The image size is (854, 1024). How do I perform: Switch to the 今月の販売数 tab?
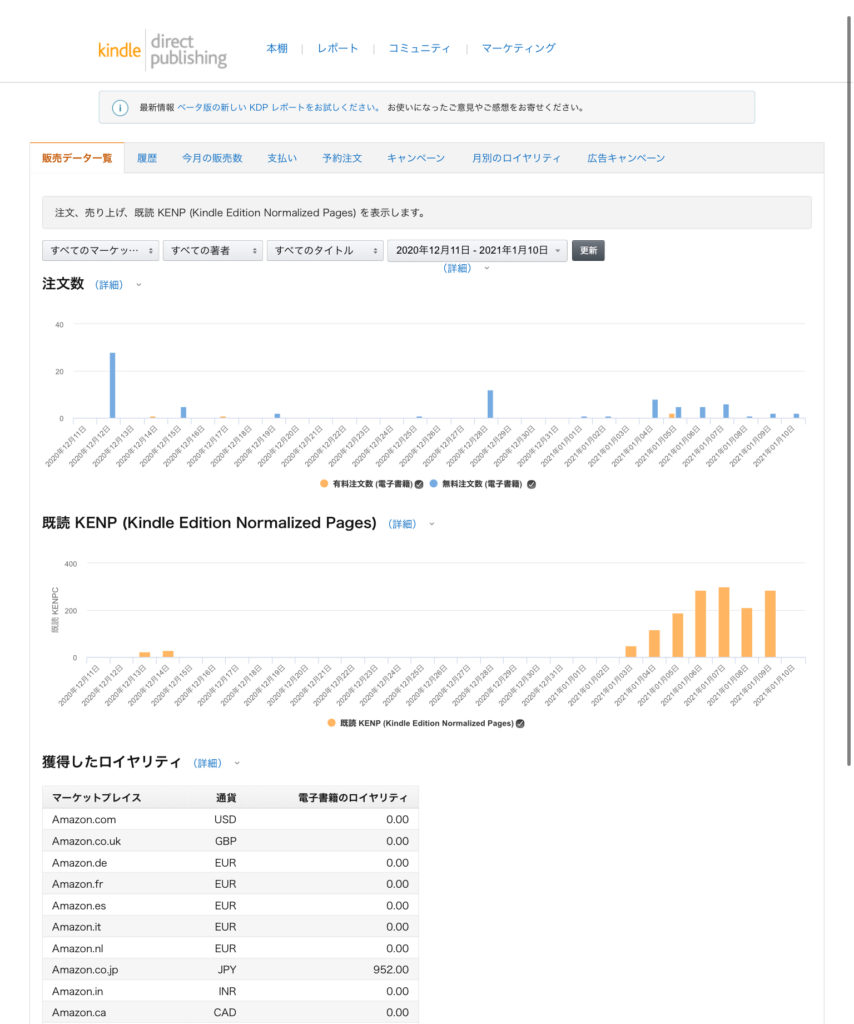[x=212, y=158]
